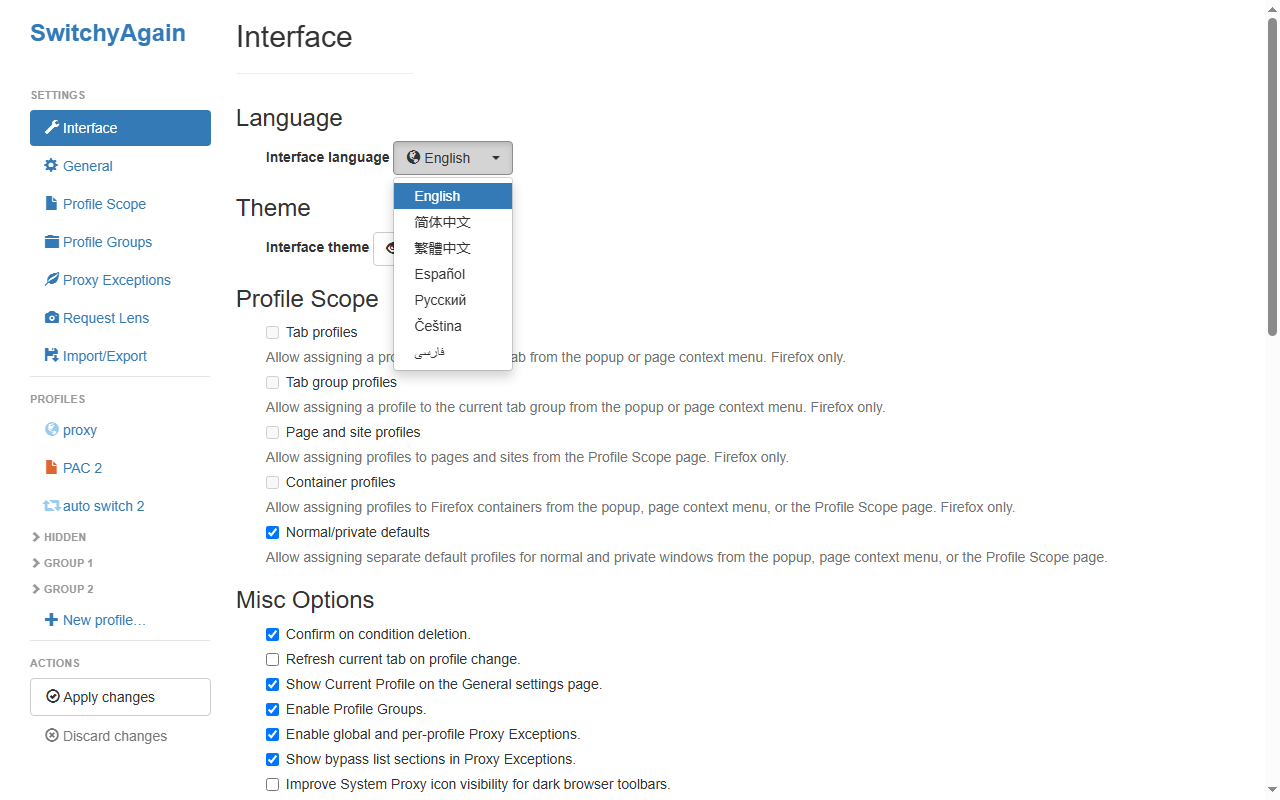Uncheck Normal/private defaults checkbox
The height and width of the screenshot is (800, 1280).
(x=272, y=532)
